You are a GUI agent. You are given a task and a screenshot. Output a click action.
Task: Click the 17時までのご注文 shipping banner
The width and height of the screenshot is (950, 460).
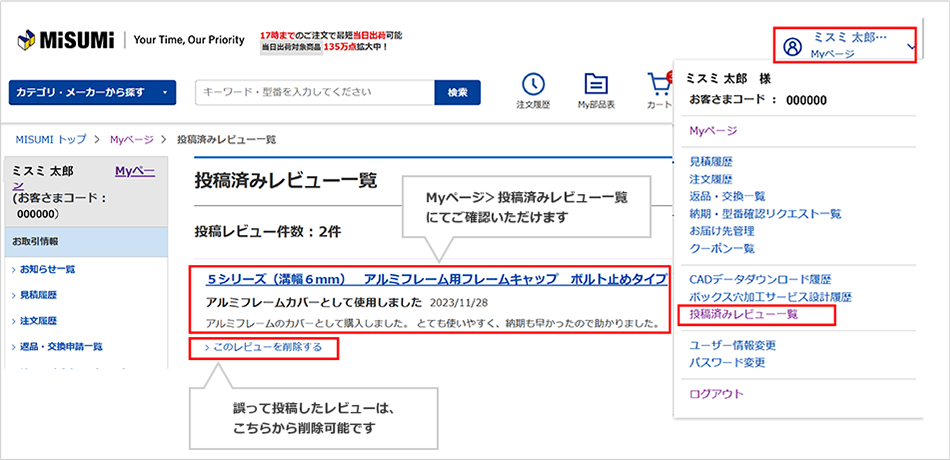331,41
